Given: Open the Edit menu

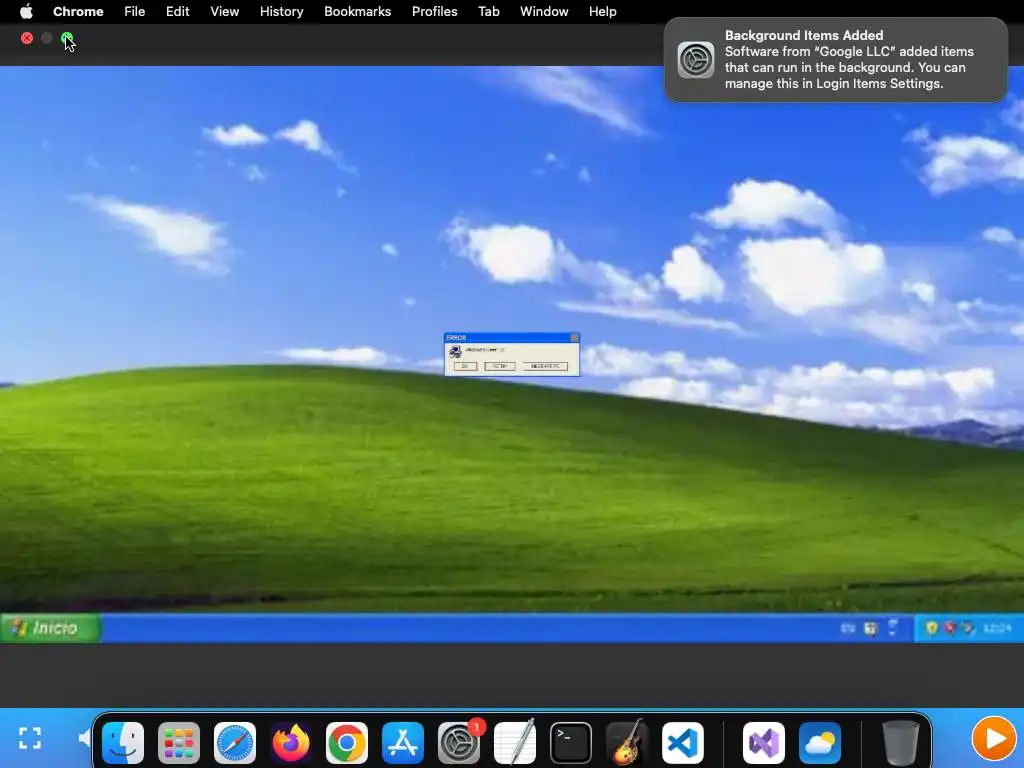Looking at the screenshot, I should pos(177,11).
